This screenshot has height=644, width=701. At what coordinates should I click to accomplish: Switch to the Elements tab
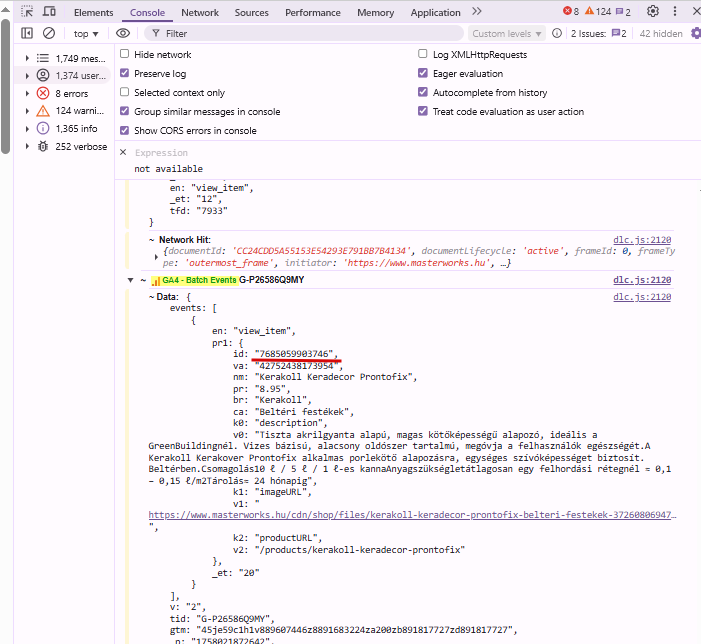(x=93, y=13)
